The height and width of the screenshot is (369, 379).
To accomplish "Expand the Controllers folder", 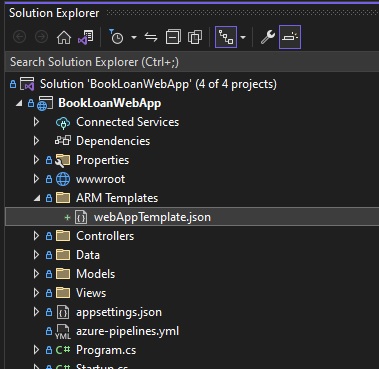I will [x=37, y=236].
